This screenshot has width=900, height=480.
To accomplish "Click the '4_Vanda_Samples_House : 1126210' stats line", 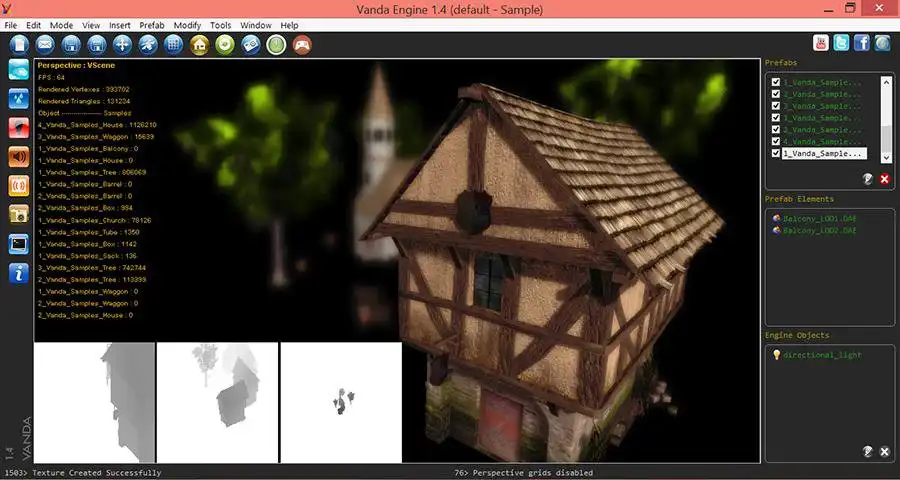I will (x=97, y=125).
